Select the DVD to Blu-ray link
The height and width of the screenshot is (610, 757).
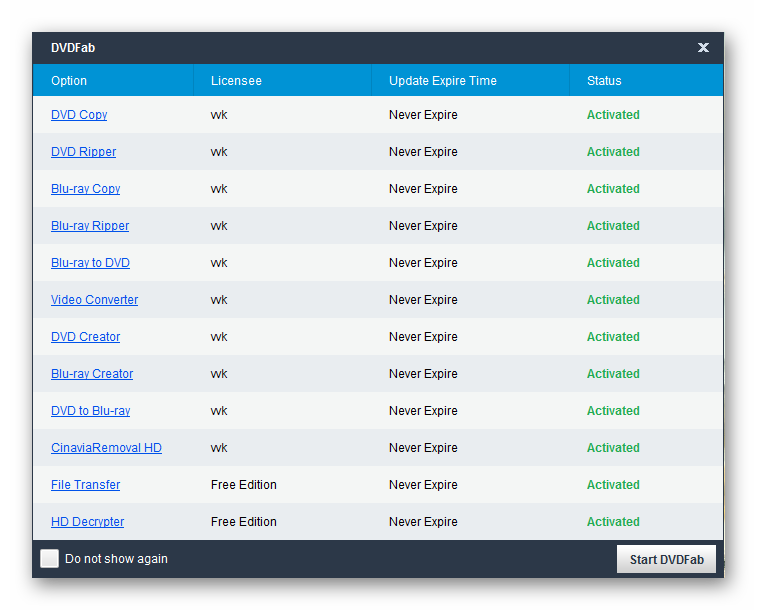pos(90,411)
